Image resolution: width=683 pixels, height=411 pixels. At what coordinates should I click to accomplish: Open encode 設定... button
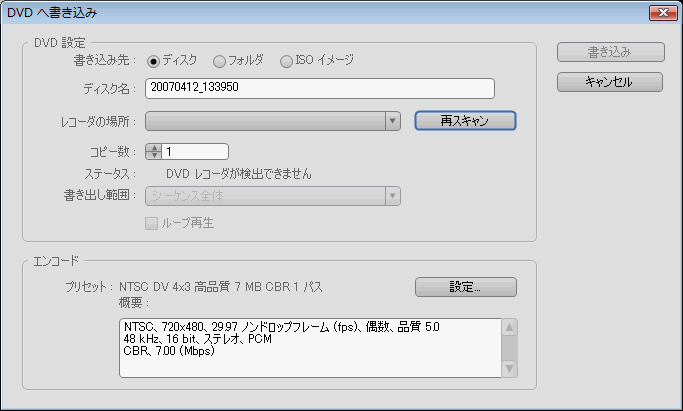[465, 287]
